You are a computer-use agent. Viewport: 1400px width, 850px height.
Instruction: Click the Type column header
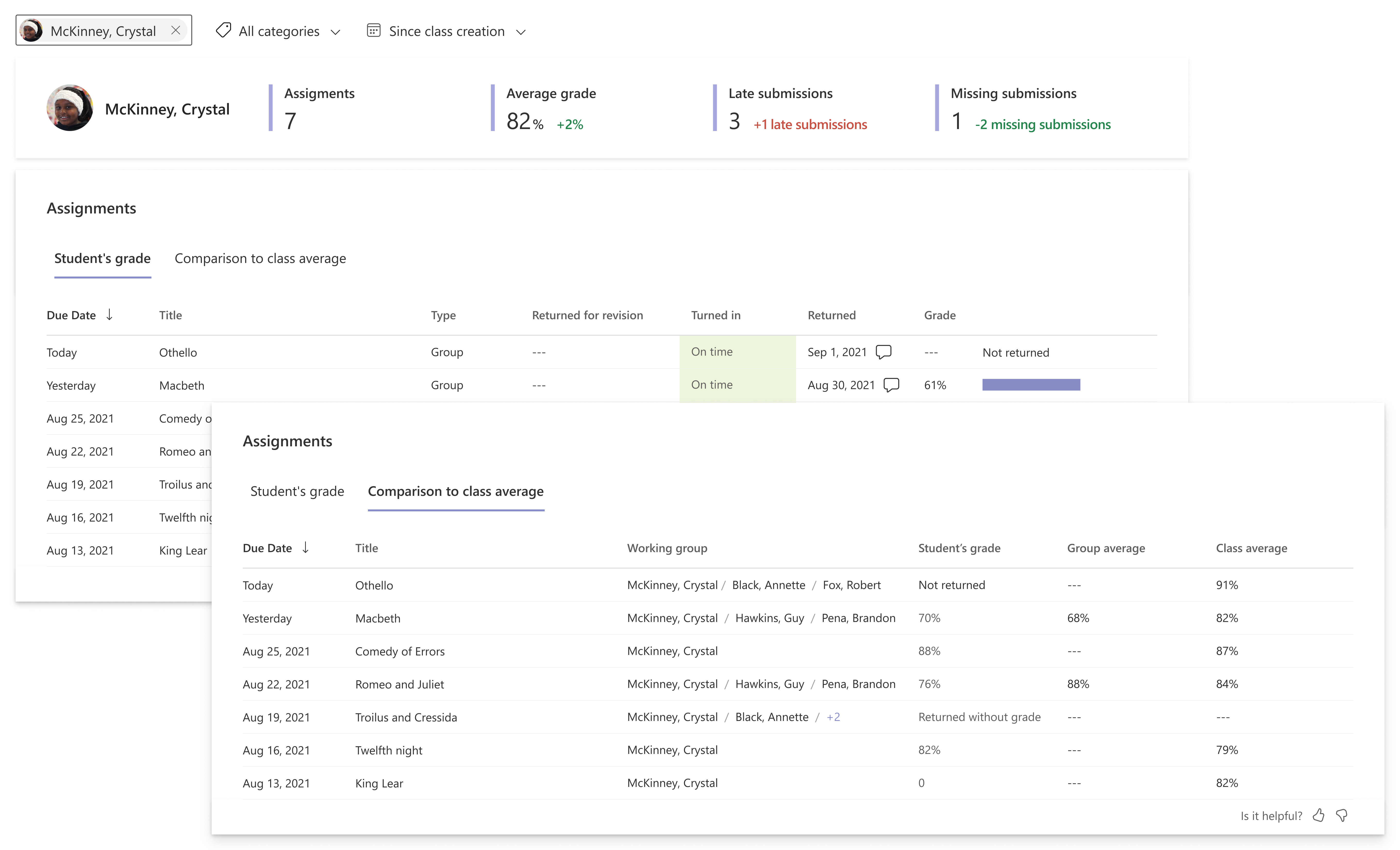pos(443,315)
